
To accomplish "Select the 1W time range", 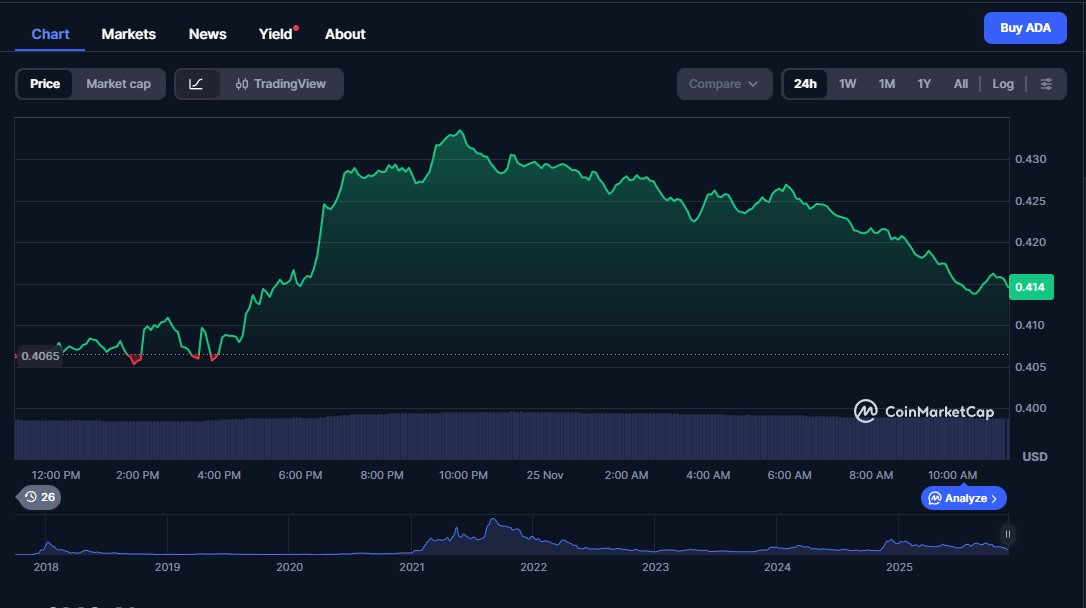I will click(847, 84).
